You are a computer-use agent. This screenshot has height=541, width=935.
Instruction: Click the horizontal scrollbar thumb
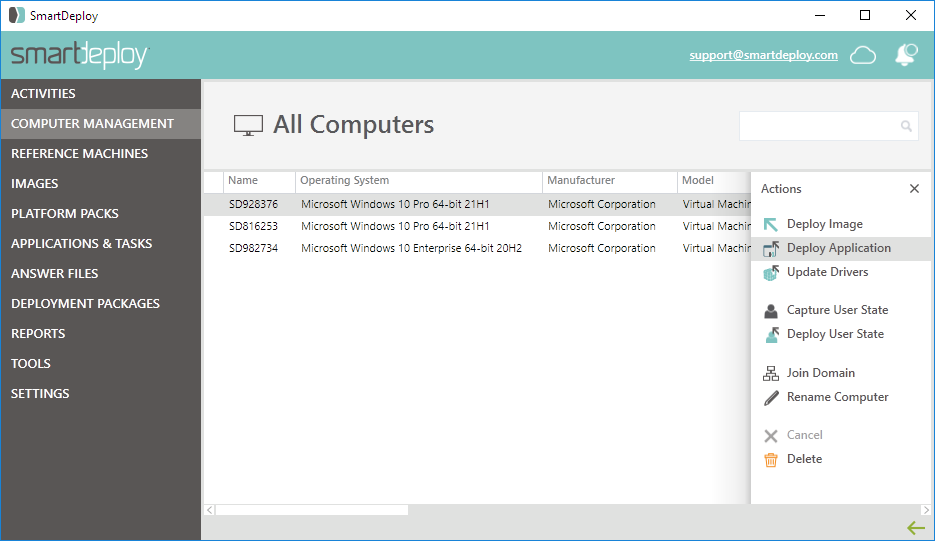click(x=312, y=511)
